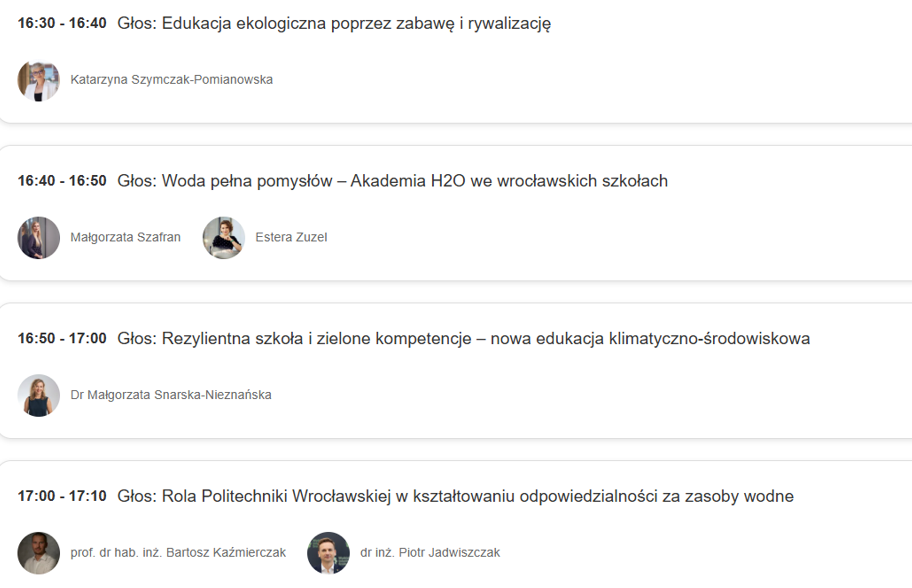Click the 16:30 - 16:40 time slot
Image resolution: width=912 pixels, height=588 pixels.
(62, 24)
